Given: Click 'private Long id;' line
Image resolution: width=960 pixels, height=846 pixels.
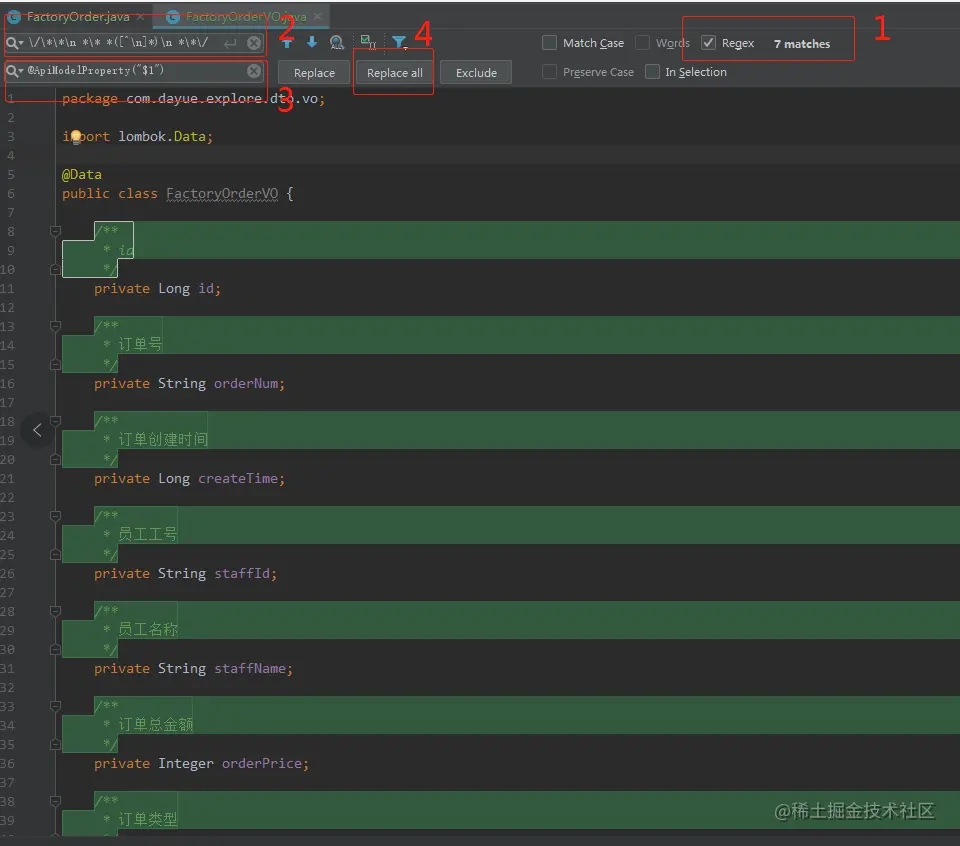Looking at the screenshot, I should [157, 288].
